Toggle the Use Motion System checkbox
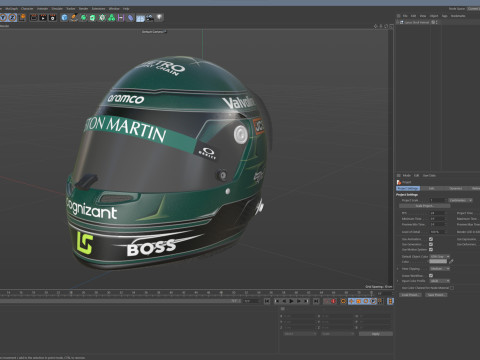The height and width of the screenshot is (360, 480). [x=431, y=249]
